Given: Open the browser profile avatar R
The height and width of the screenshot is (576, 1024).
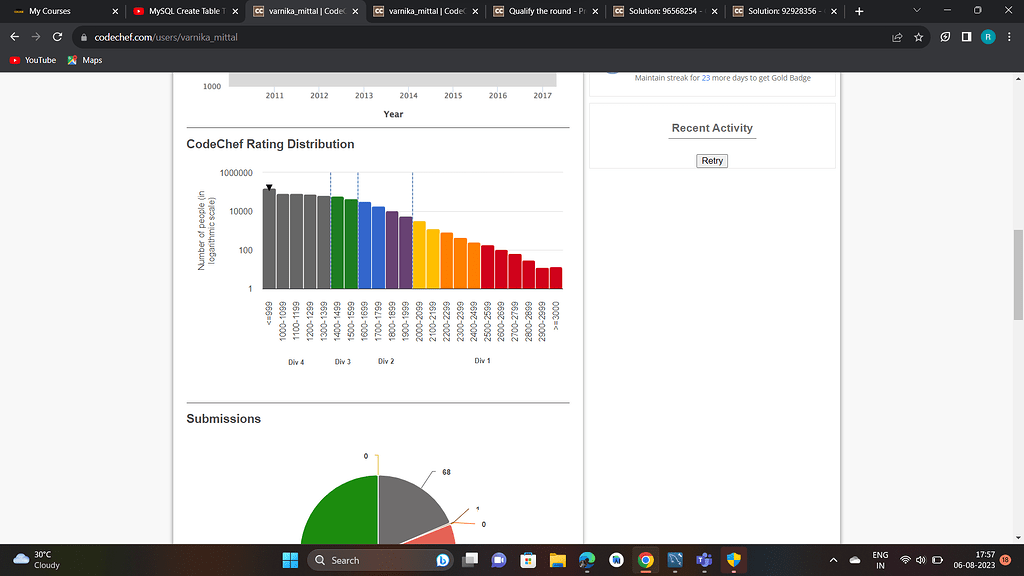Looking at the screenshot, I should 988,36.
